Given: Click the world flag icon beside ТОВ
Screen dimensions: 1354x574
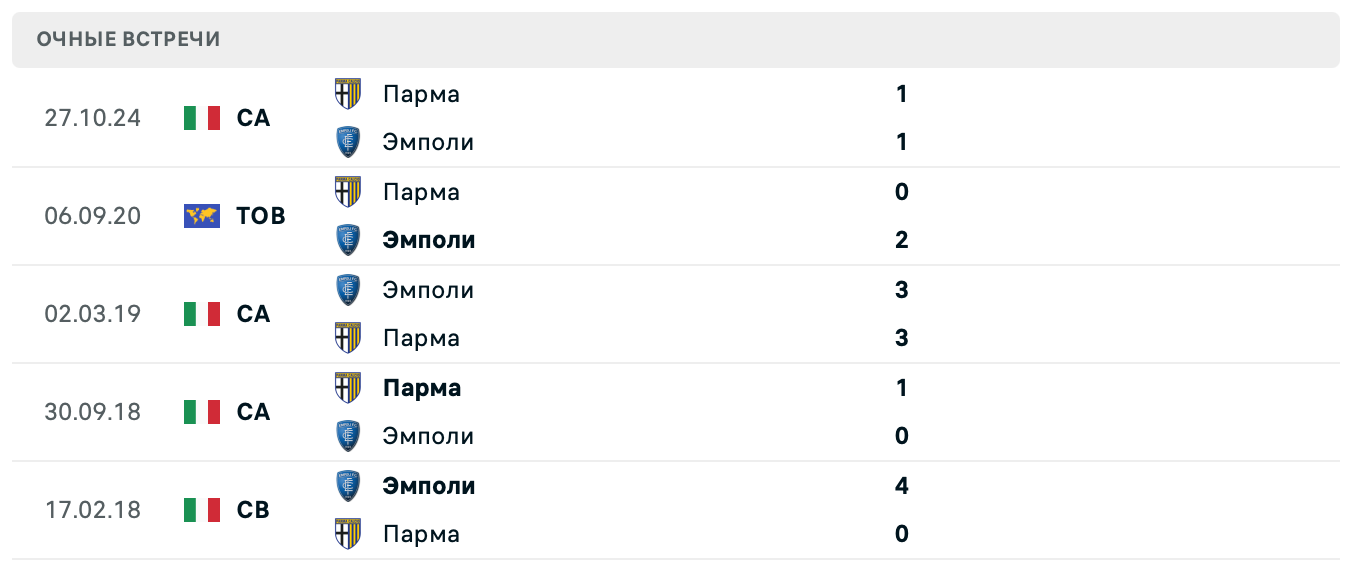Looking at the screenshot, I should [x=202, y=216].
